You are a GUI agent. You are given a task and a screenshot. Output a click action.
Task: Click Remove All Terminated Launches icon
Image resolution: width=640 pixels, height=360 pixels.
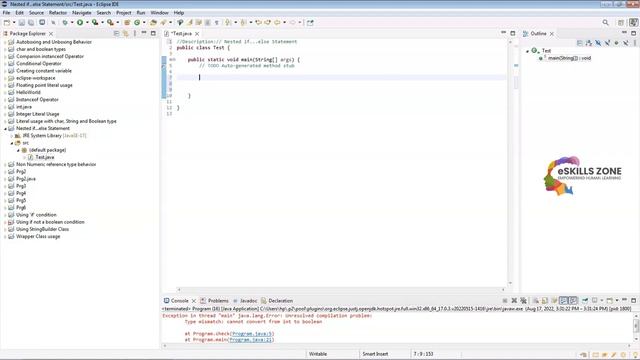pos(523,300)
